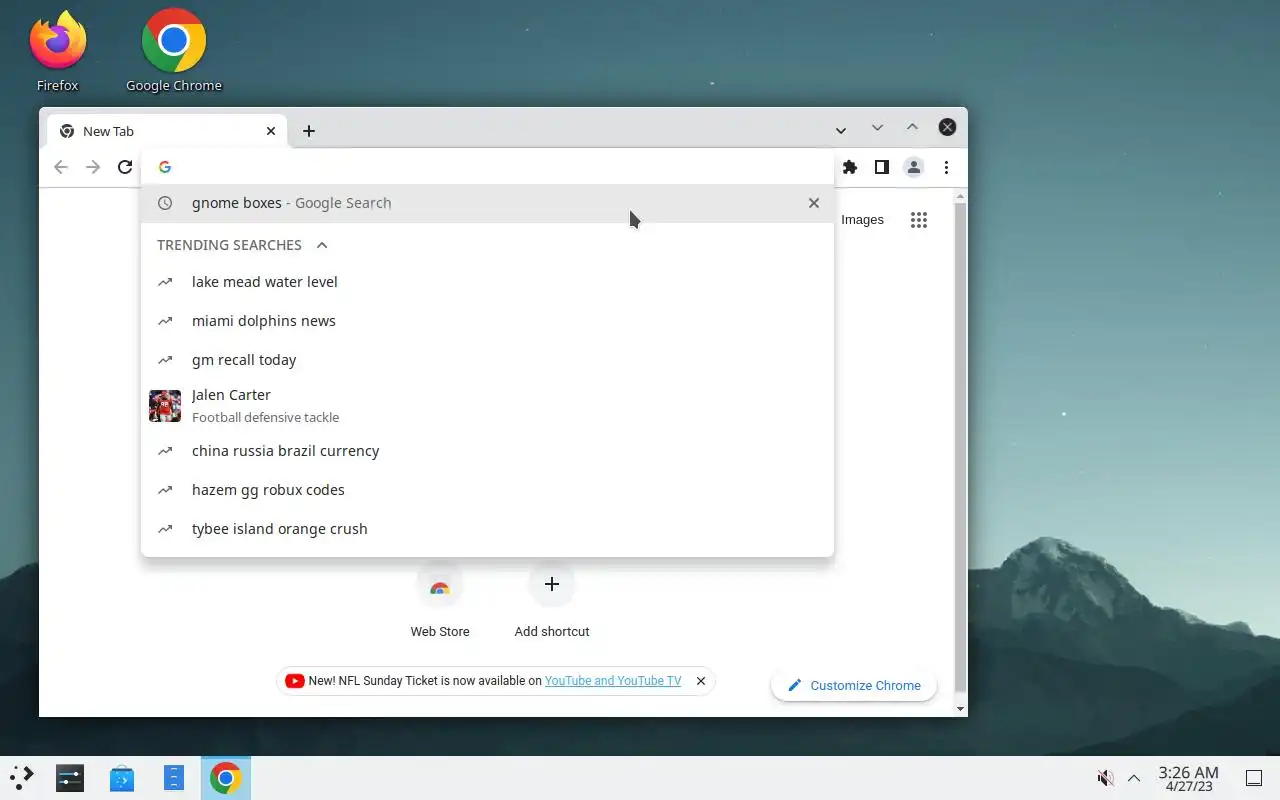Open the Google apps grid
The height and width of the screenshot is (800, 1280).
[x=919, y=220]
